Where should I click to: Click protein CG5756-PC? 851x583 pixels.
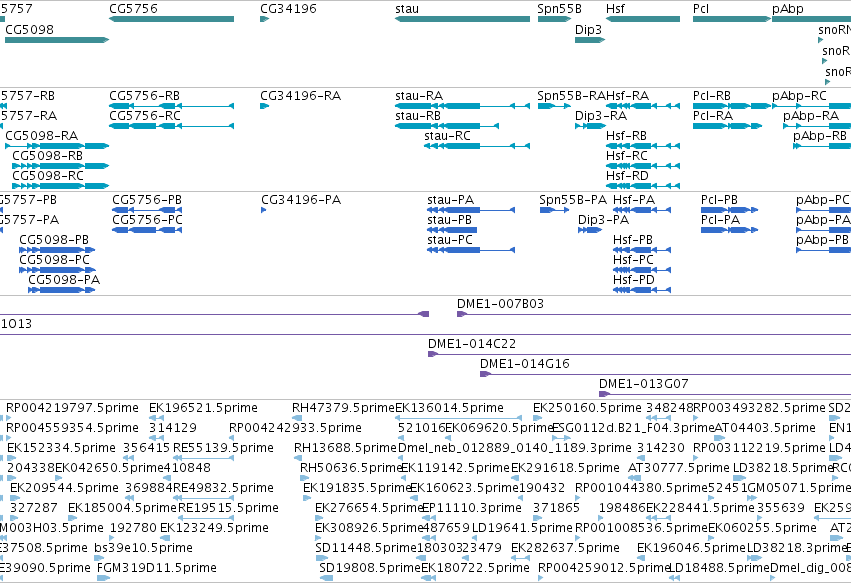[x=147, y=230]
